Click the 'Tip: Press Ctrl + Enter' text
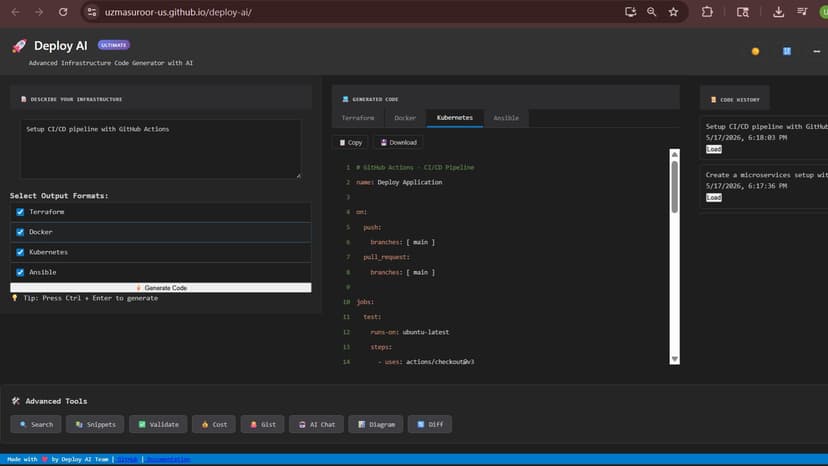The image size is (828, 466). [90, 299]
